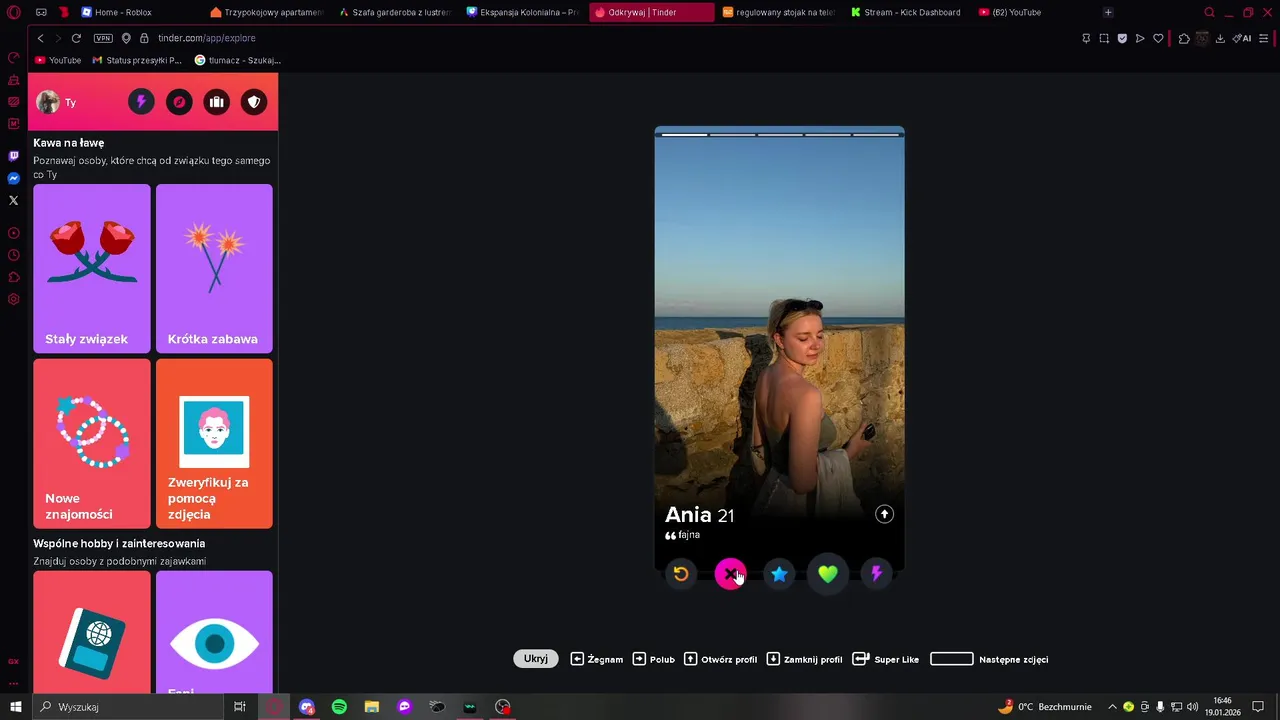Open the Nowe znajomości category card
The image size is (1280, 720).
pos(92,444)
